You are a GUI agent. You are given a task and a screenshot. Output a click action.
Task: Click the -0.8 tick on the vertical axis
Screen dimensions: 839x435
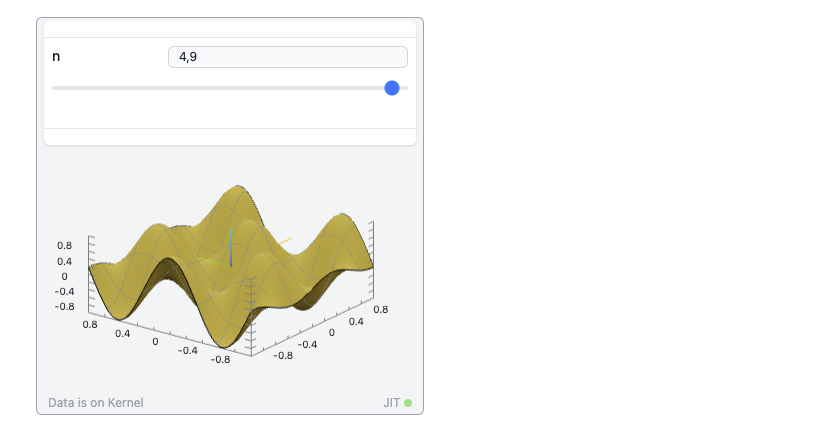click(x=64, y=307)
